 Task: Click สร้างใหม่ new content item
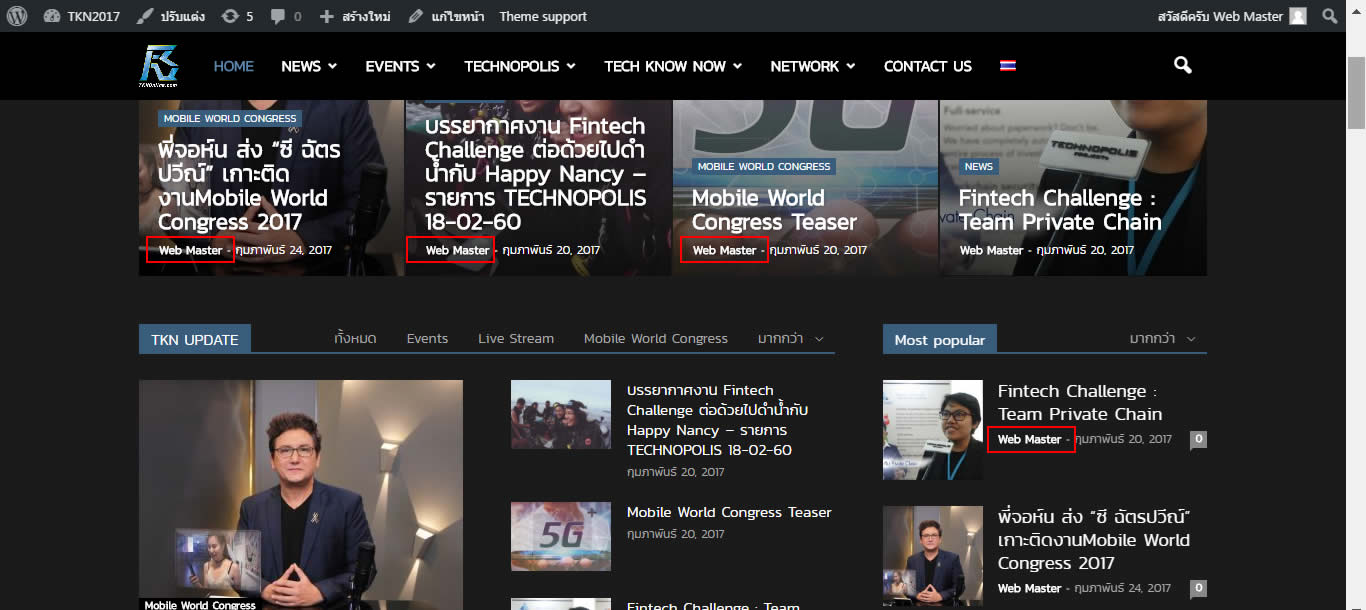[354, 16]
